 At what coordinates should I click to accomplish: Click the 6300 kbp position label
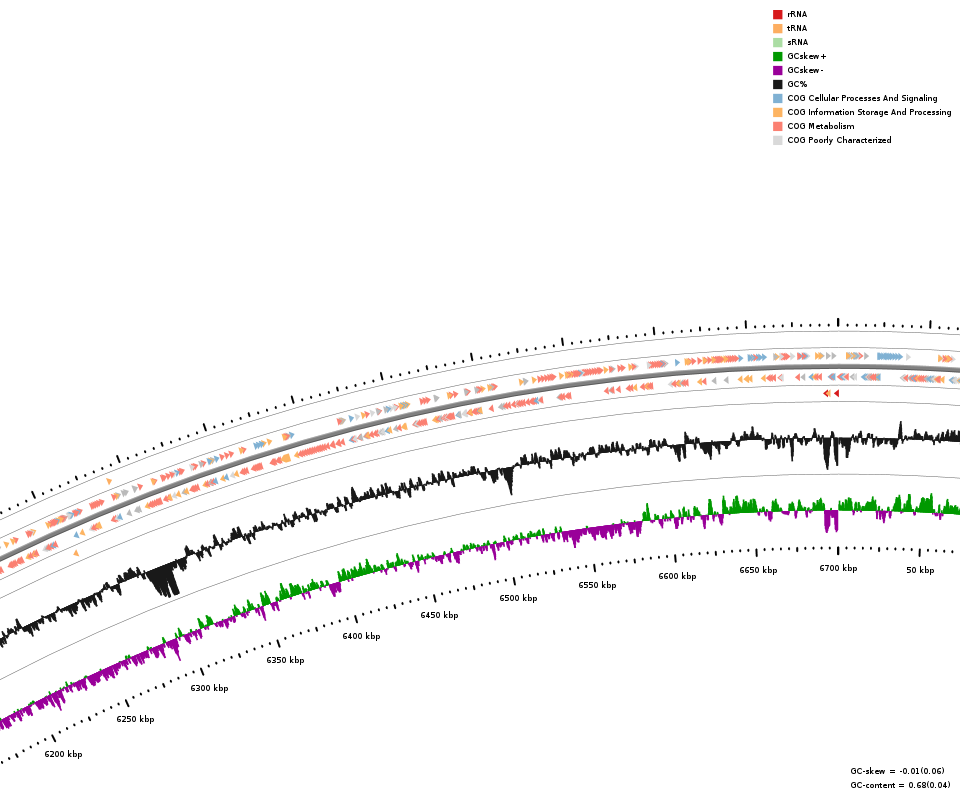209,689
